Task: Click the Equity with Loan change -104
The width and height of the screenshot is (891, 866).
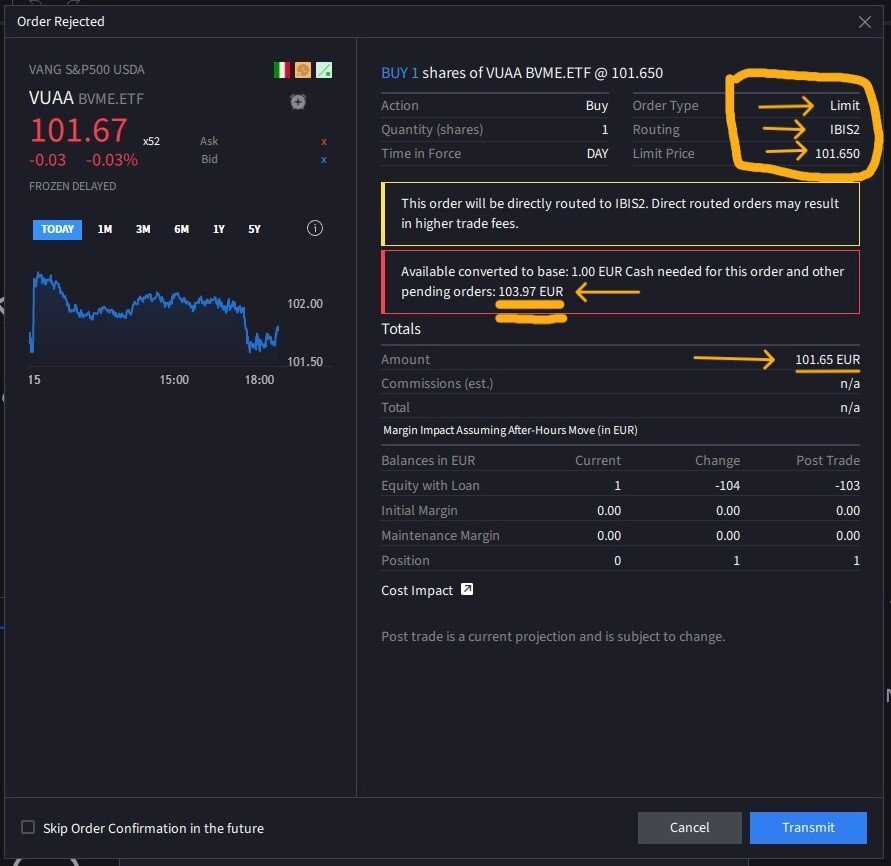Action: (x=727, y=486)
